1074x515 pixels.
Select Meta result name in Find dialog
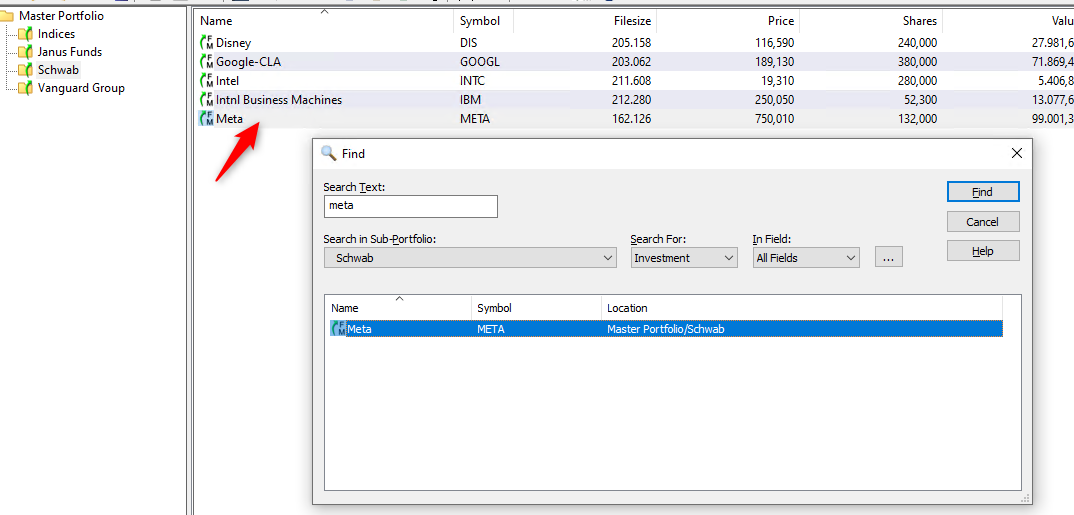(360, 329)
